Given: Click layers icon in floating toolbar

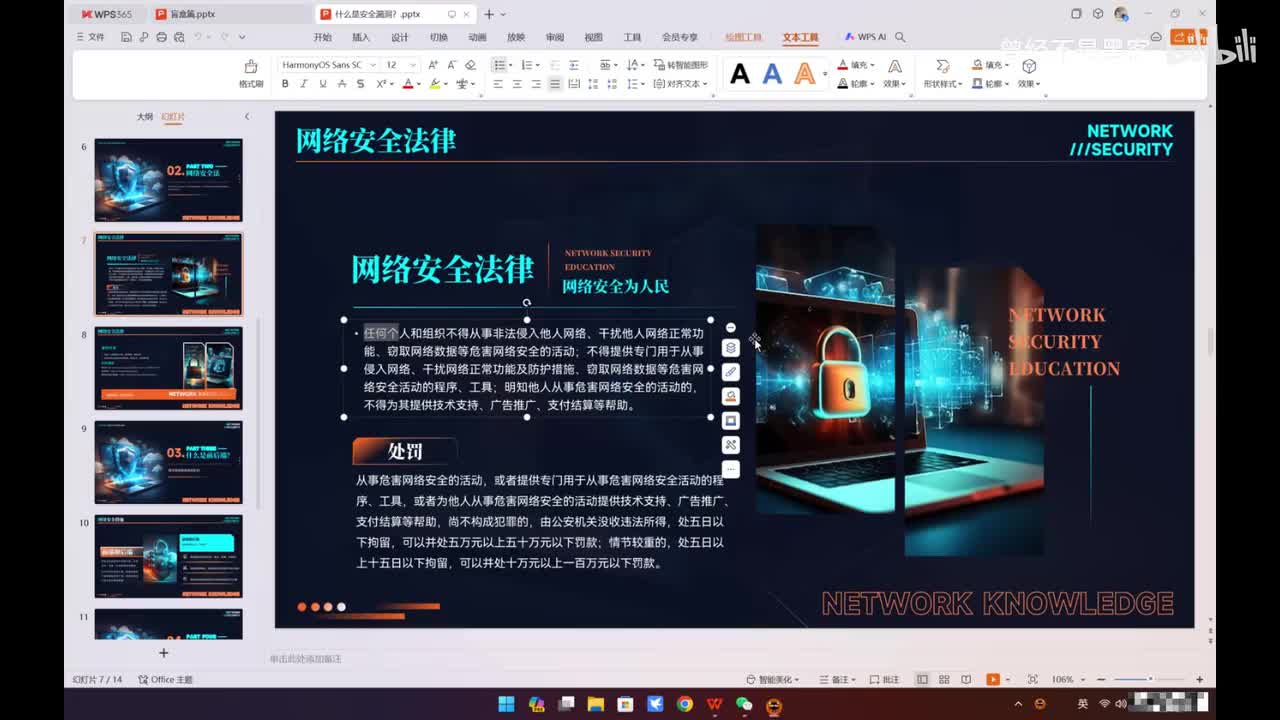Looking at the screenshot, I should pos(731,348).
